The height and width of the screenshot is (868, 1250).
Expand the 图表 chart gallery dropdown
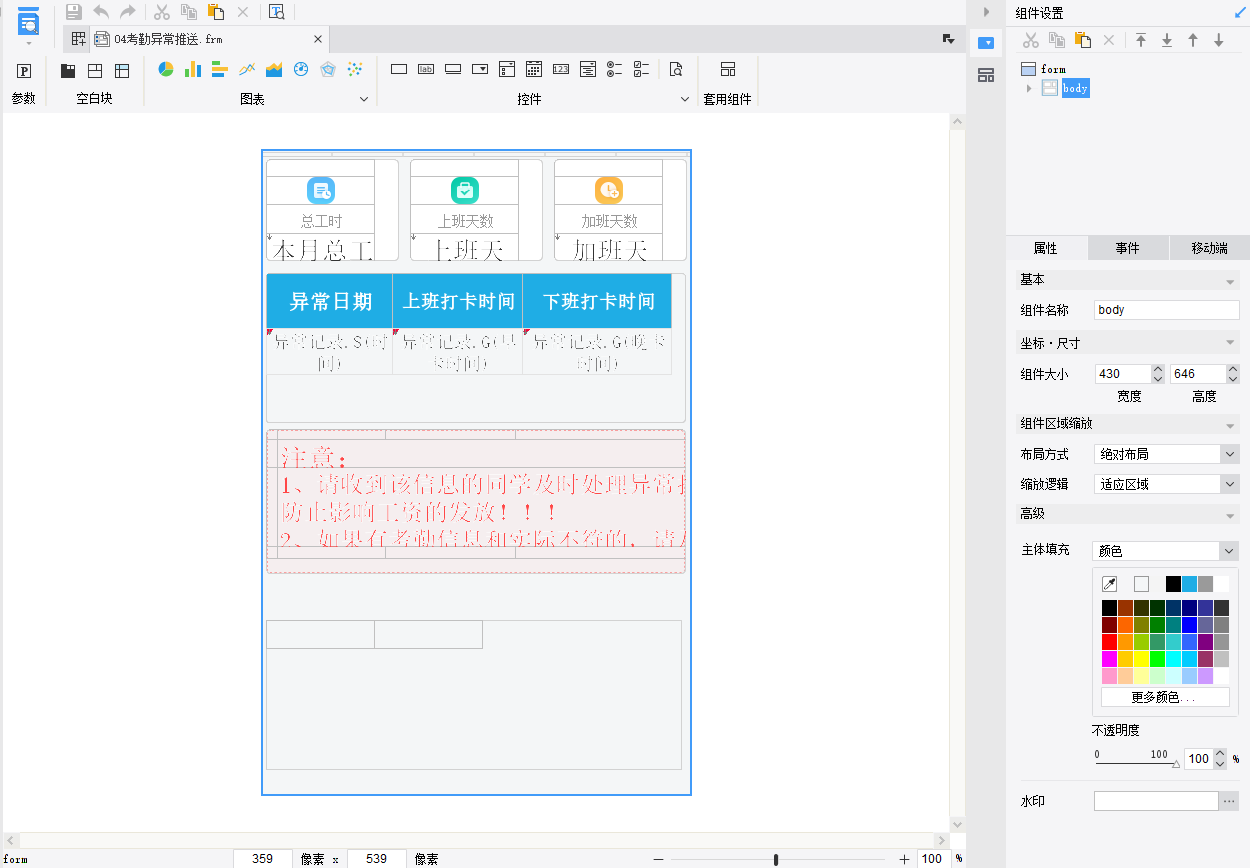coord(364,99)
